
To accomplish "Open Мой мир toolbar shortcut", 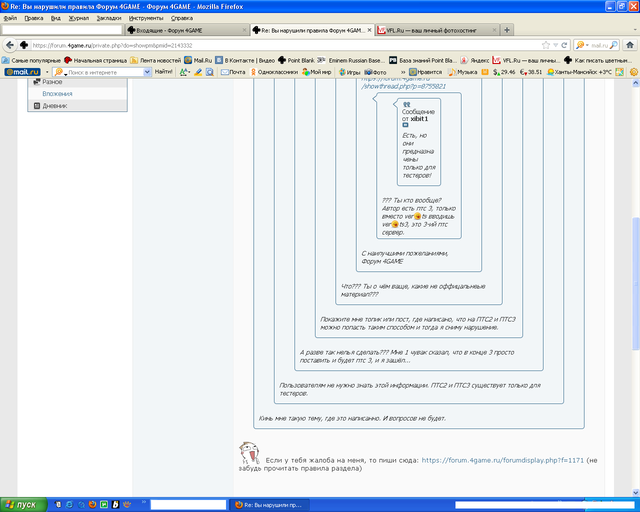I will click(x=319, y=72).
